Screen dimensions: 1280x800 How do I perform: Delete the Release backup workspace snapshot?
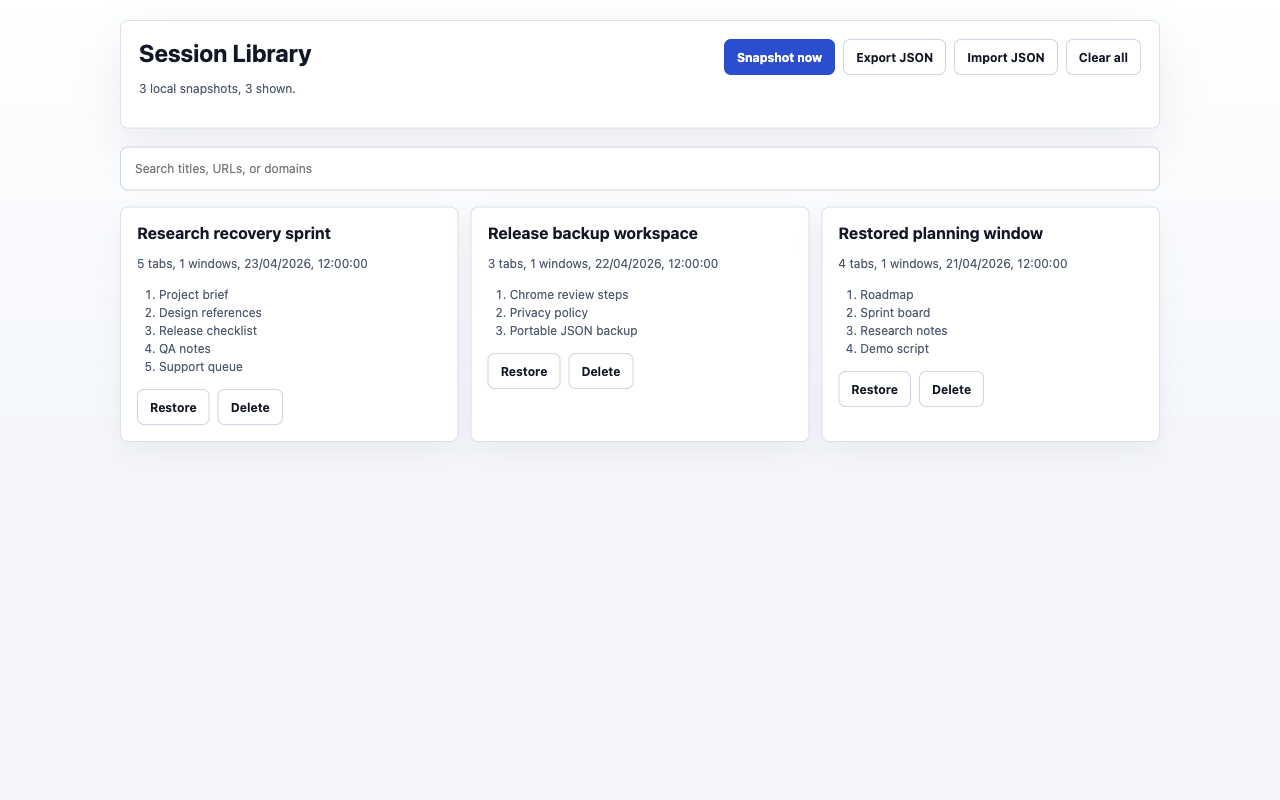(x=600, y=371)
